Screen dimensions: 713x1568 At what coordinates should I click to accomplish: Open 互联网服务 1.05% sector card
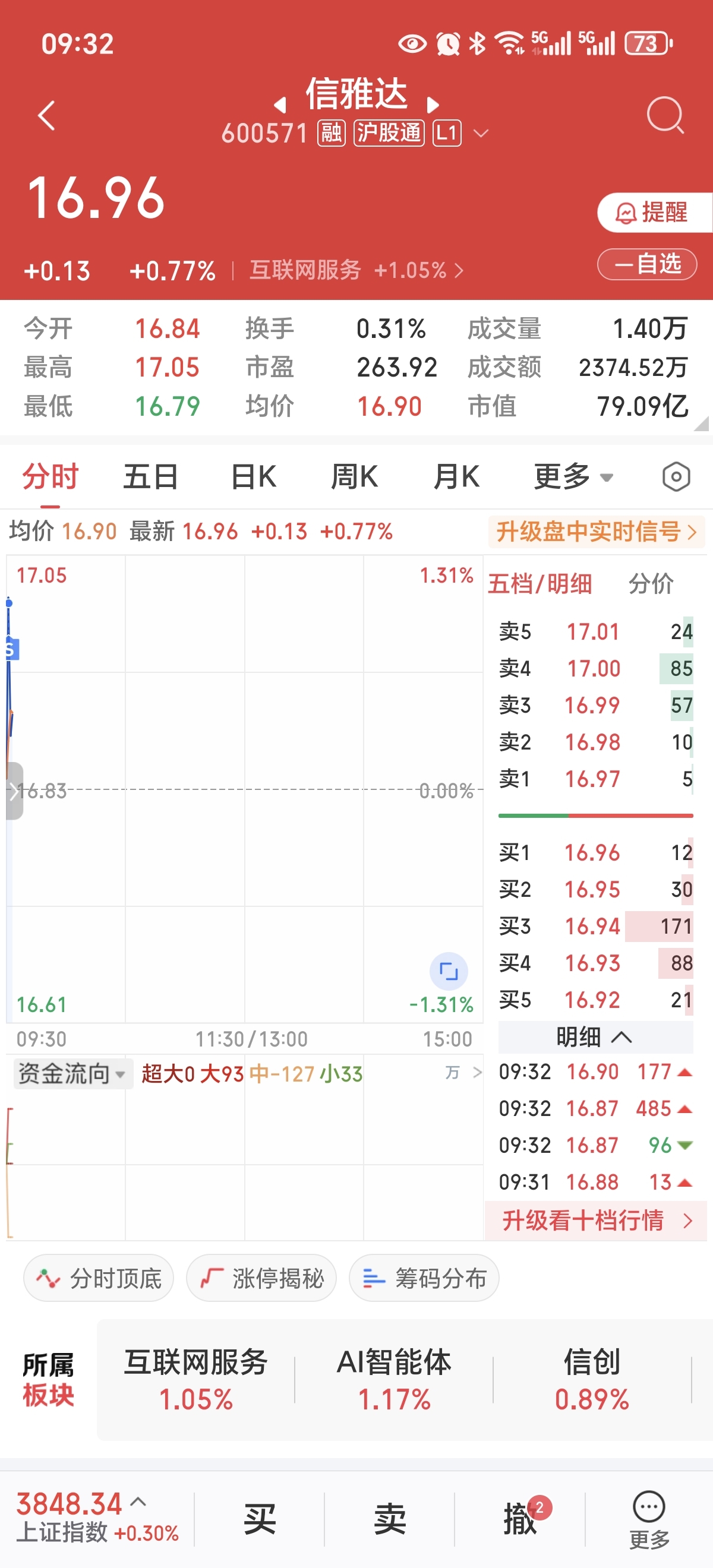tap(196, 1380)
